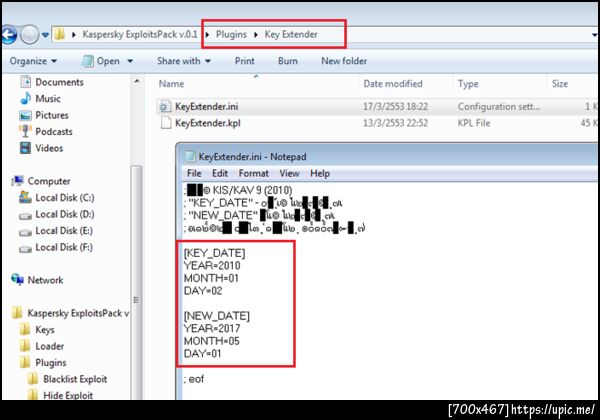Click the Pictures library icon

coord(25,115)
